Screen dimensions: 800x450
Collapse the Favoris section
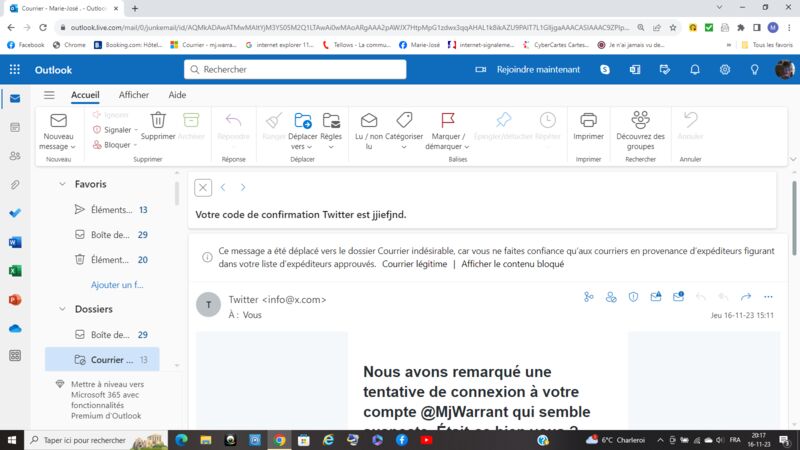tap(62, 184)
